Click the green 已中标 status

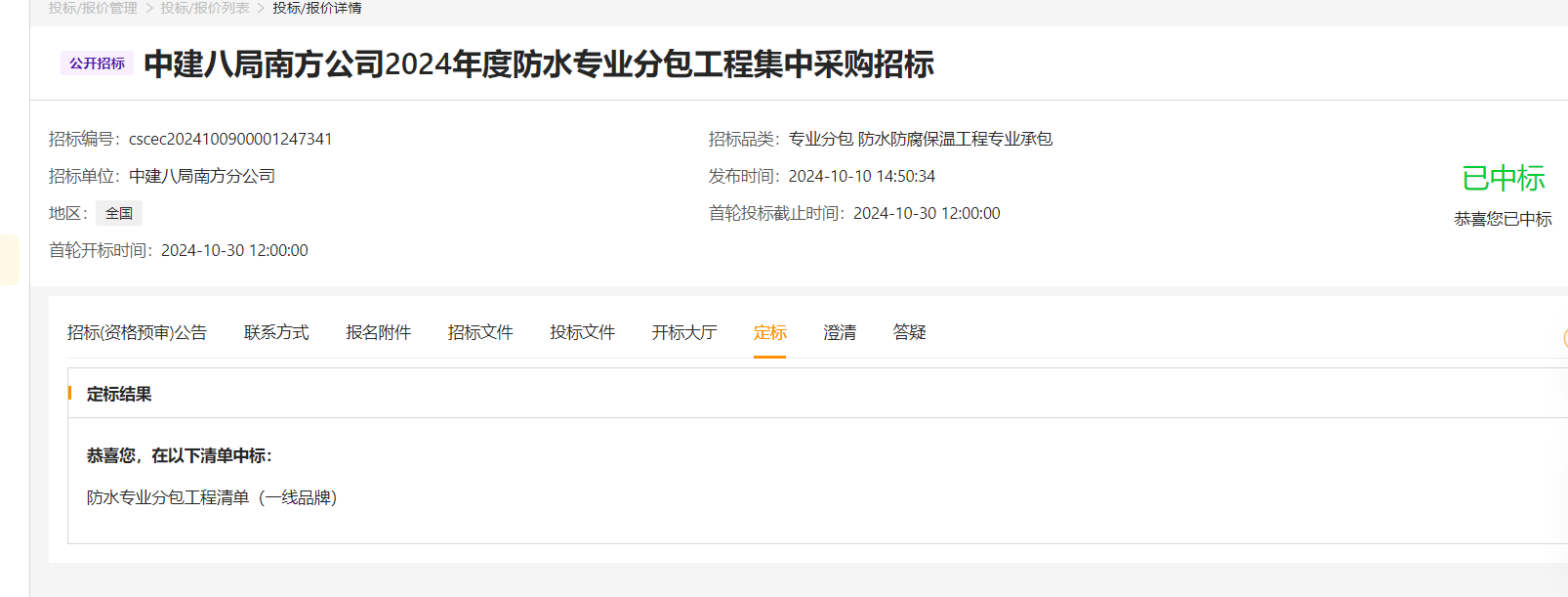[x=1504, y=178]
